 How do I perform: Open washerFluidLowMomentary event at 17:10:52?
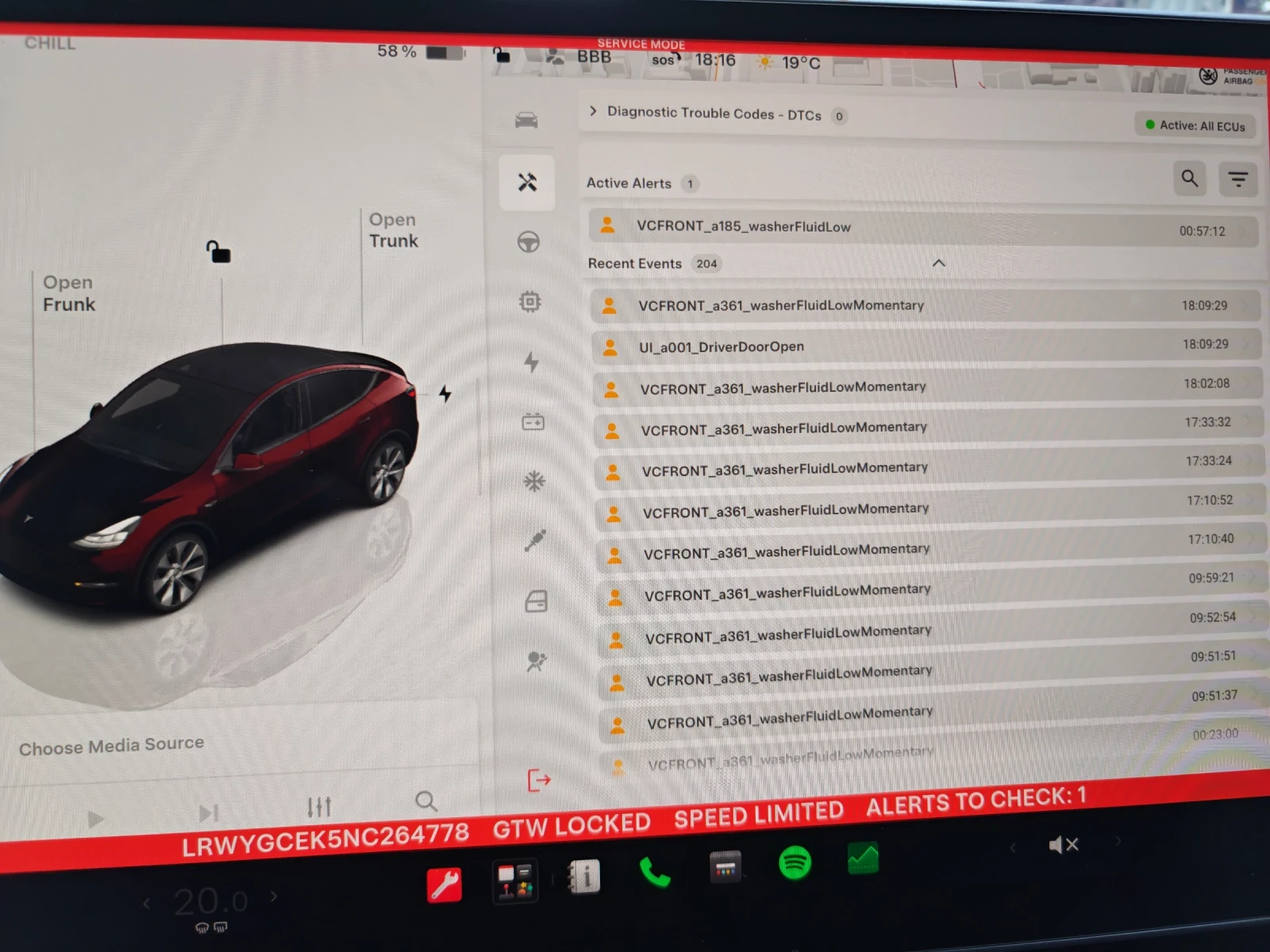pos(929,507)
